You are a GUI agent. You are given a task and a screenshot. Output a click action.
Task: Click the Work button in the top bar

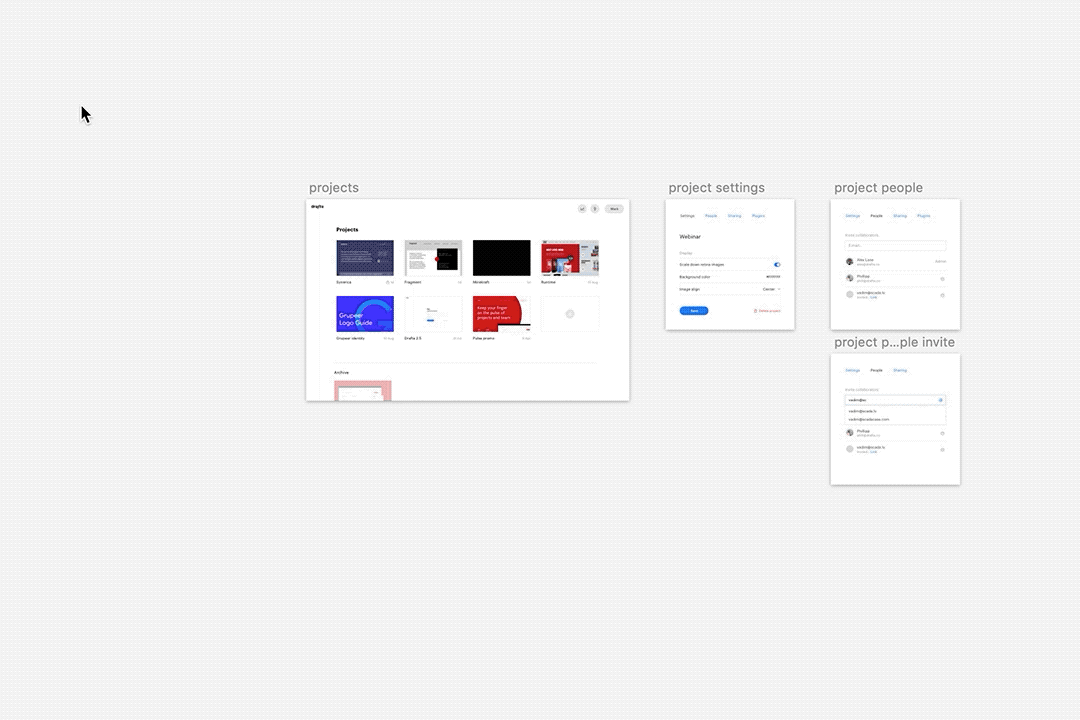coord(614,208)
